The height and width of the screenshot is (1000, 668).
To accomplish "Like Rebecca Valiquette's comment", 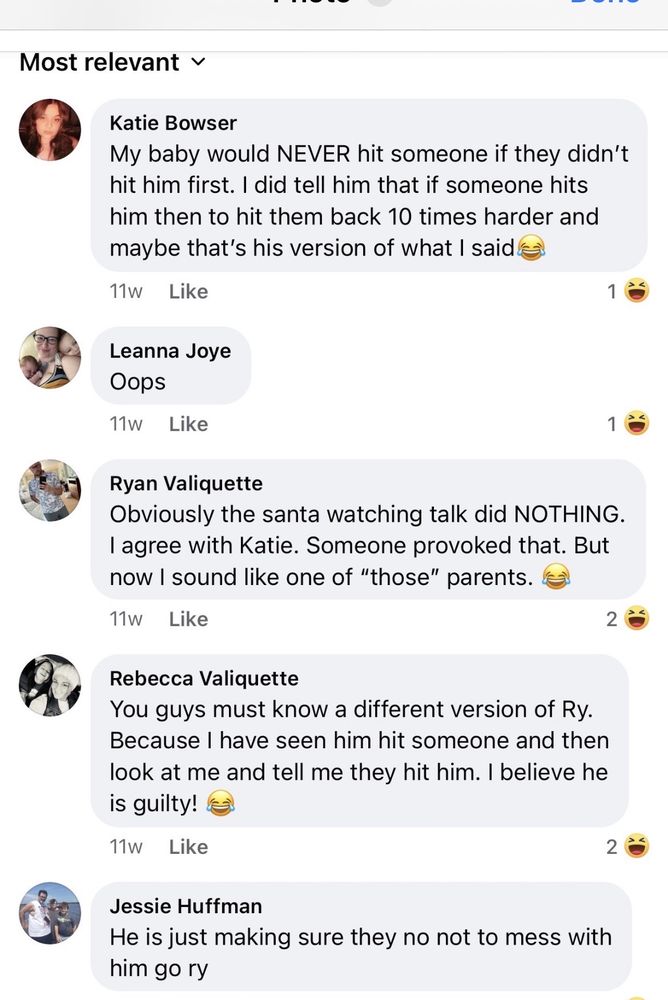I will (188, 847).
